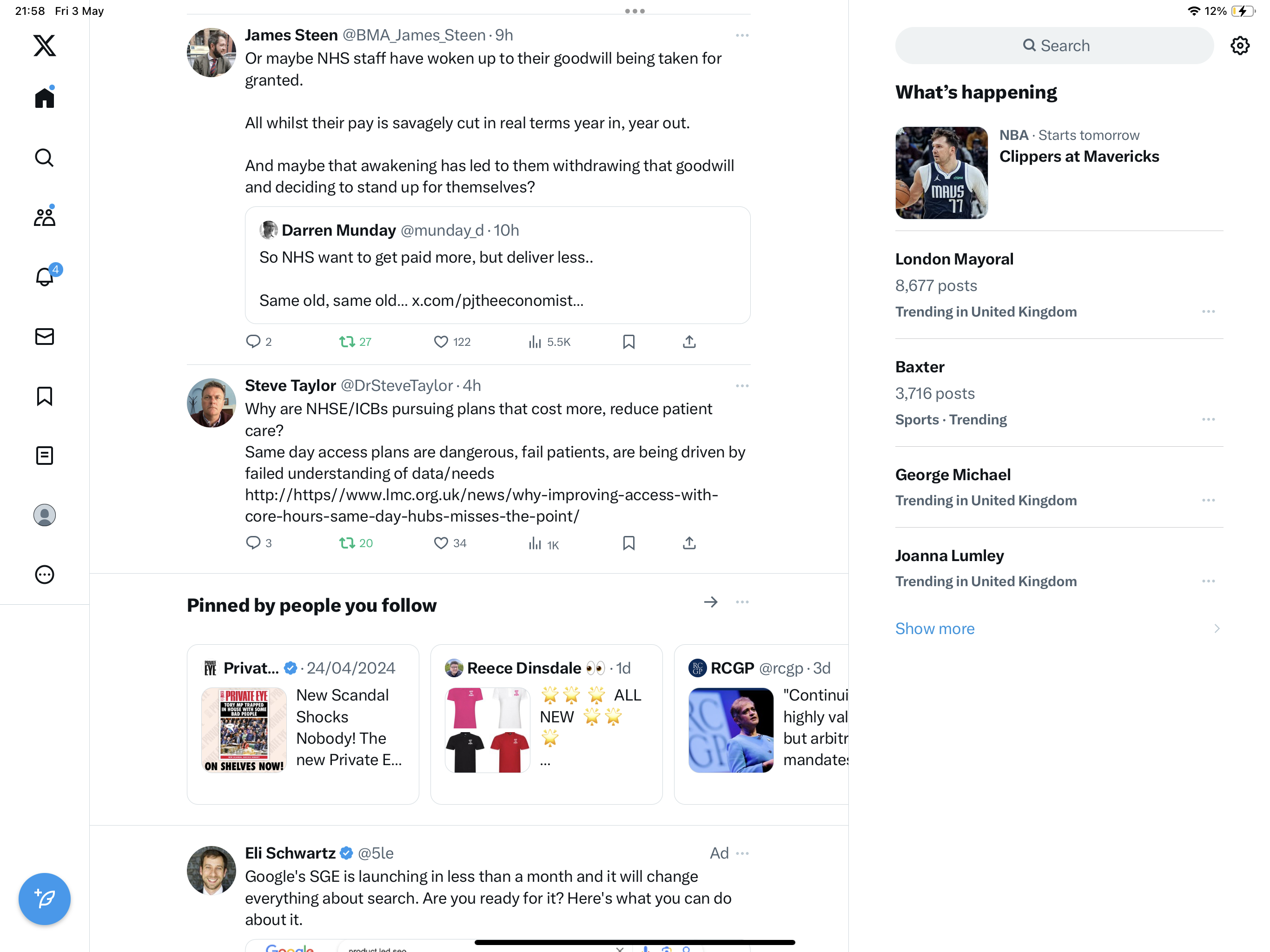Share James Steen's post
1270x952 pixels.
(689, 342)
